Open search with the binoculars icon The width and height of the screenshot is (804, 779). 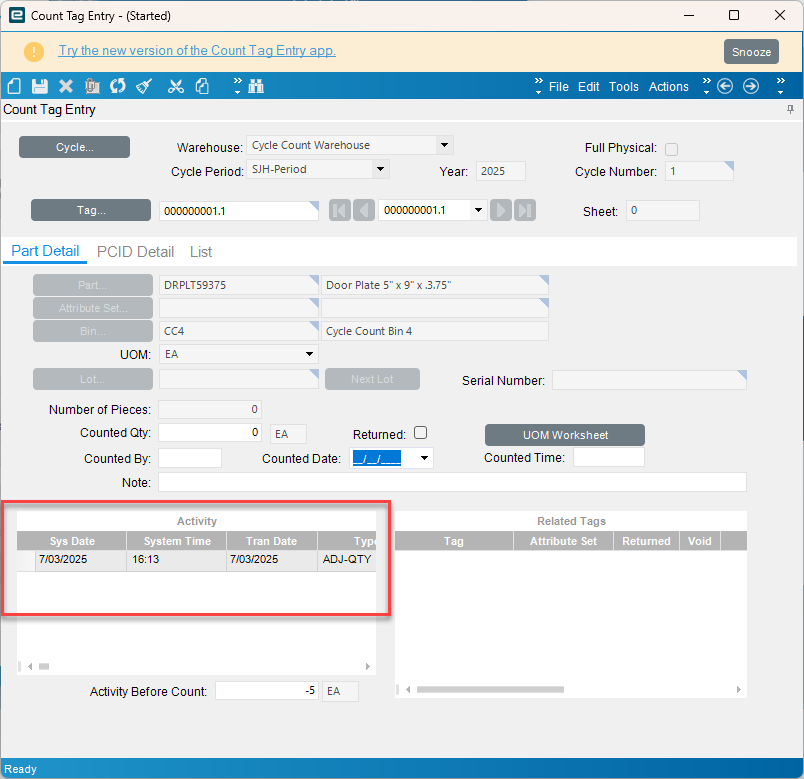tap(256, 86)
